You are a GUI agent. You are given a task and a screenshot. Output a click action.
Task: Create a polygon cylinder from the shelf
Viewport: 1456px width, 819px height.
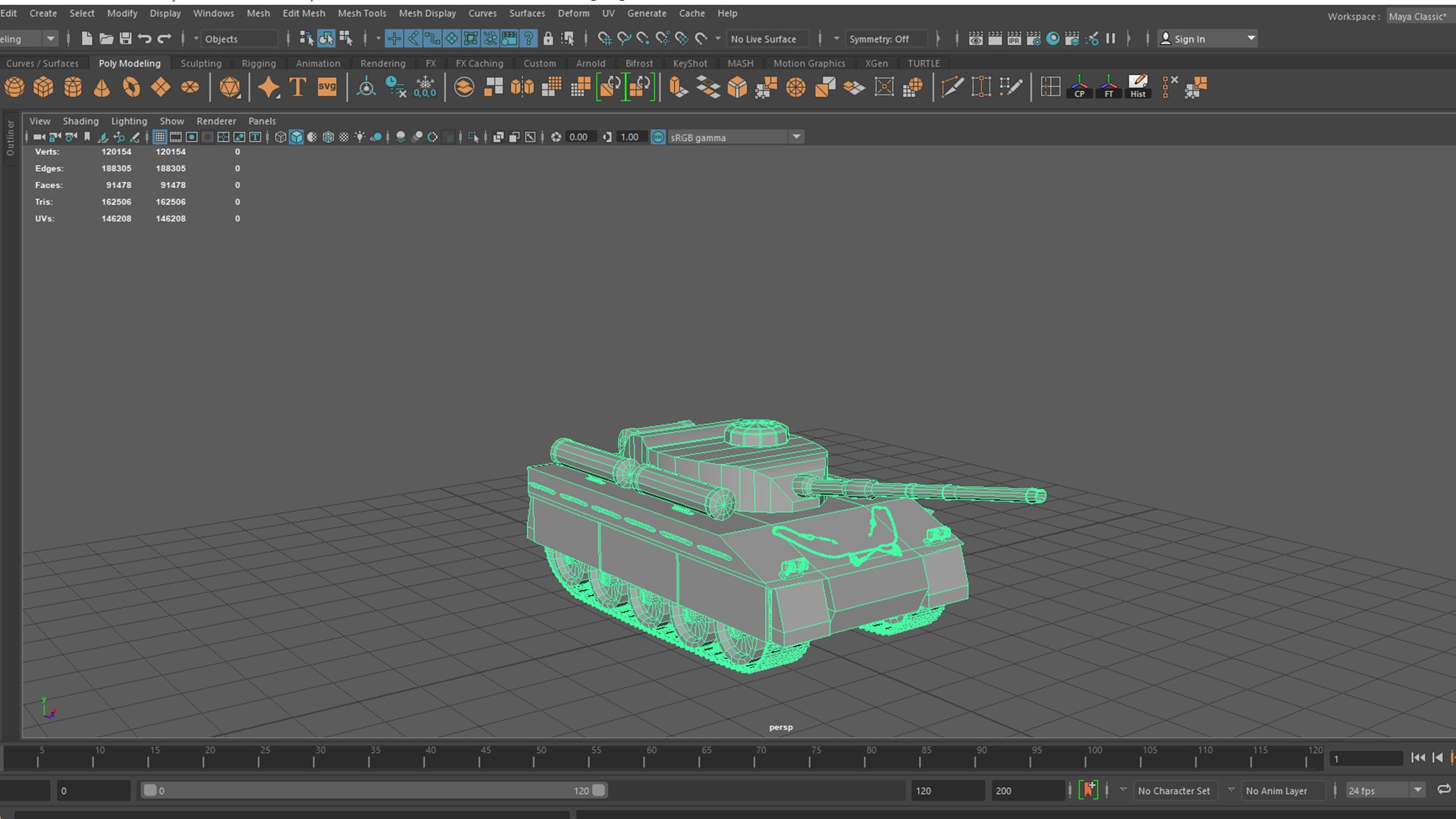pyautogui.click(x=73, y=87)
